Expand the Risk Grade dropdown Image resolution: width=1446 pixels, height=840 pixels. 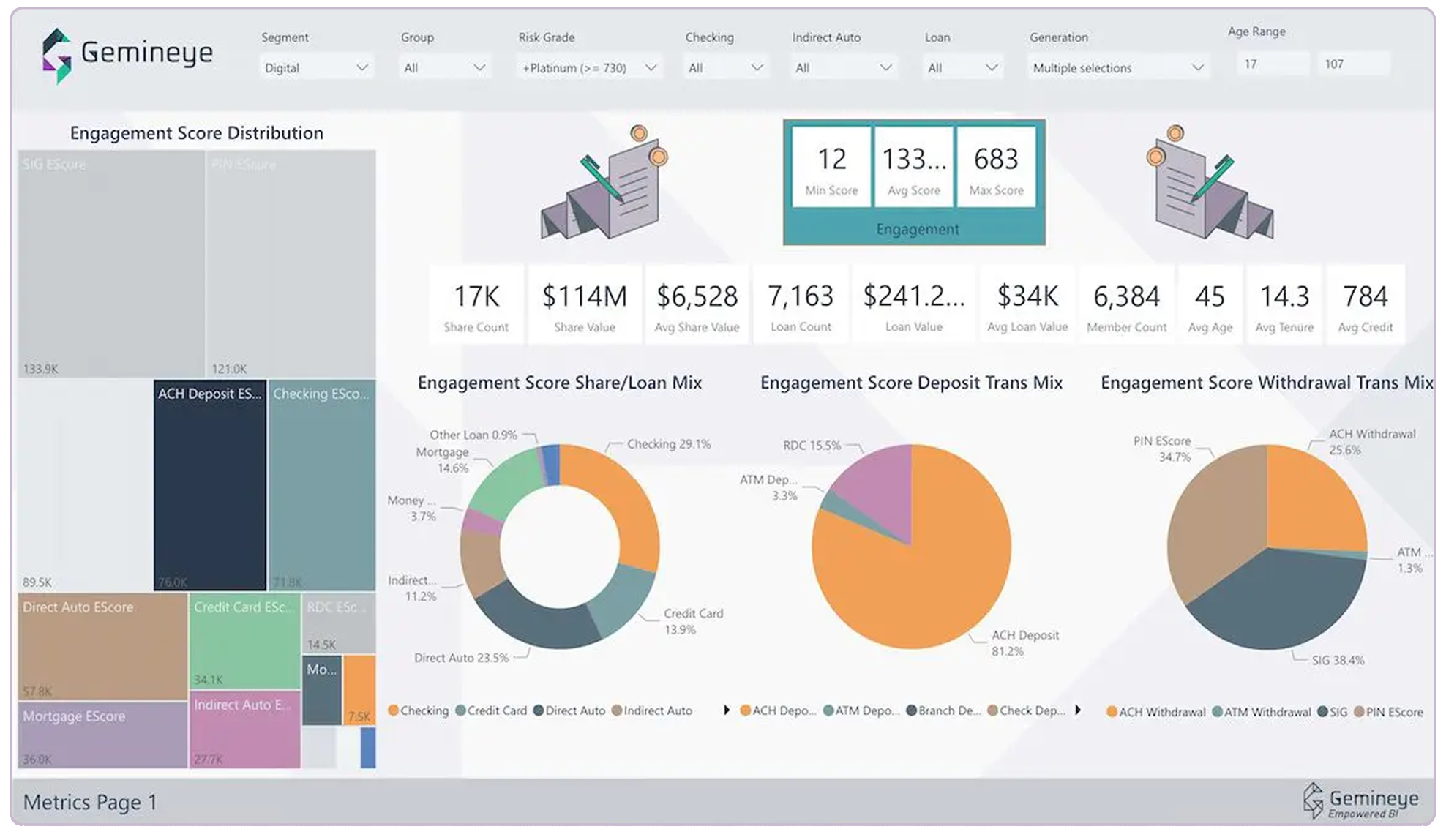pos(589,68)
